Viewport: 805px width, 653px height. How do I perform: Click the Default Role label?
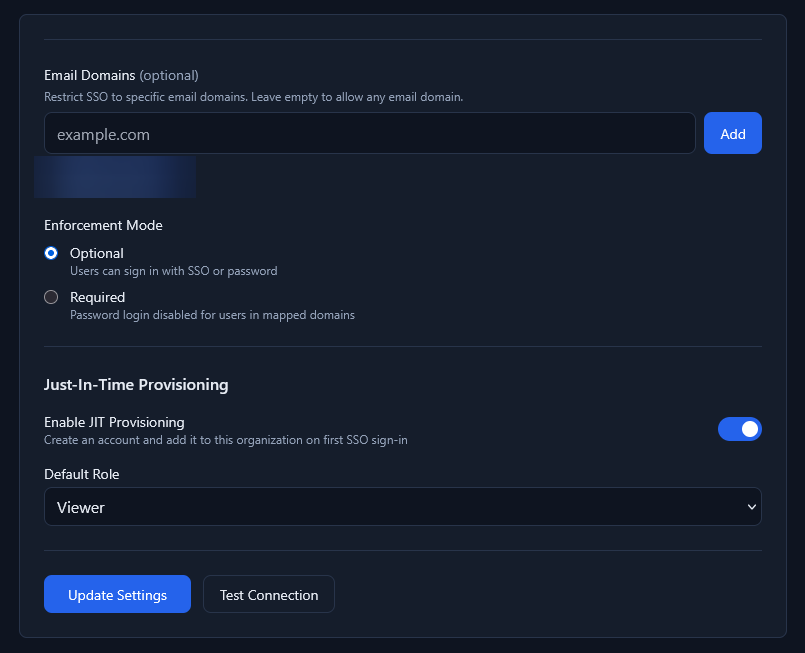click(x=82, y=474)
